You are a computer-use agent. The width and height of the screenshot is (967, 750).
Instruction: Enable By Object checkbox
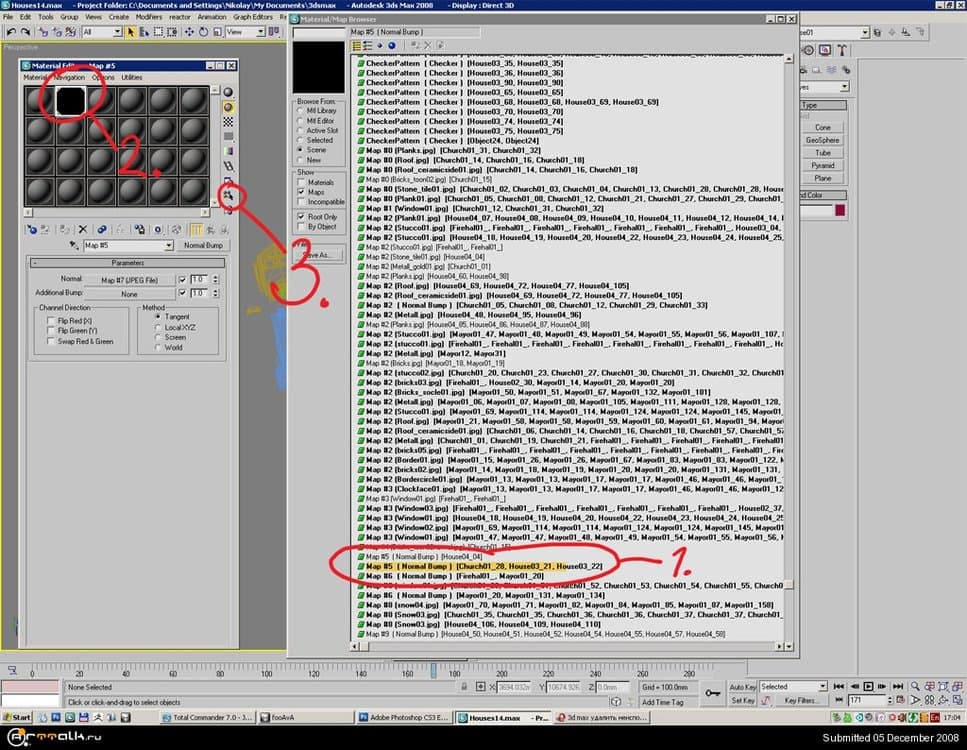(301, 227)
